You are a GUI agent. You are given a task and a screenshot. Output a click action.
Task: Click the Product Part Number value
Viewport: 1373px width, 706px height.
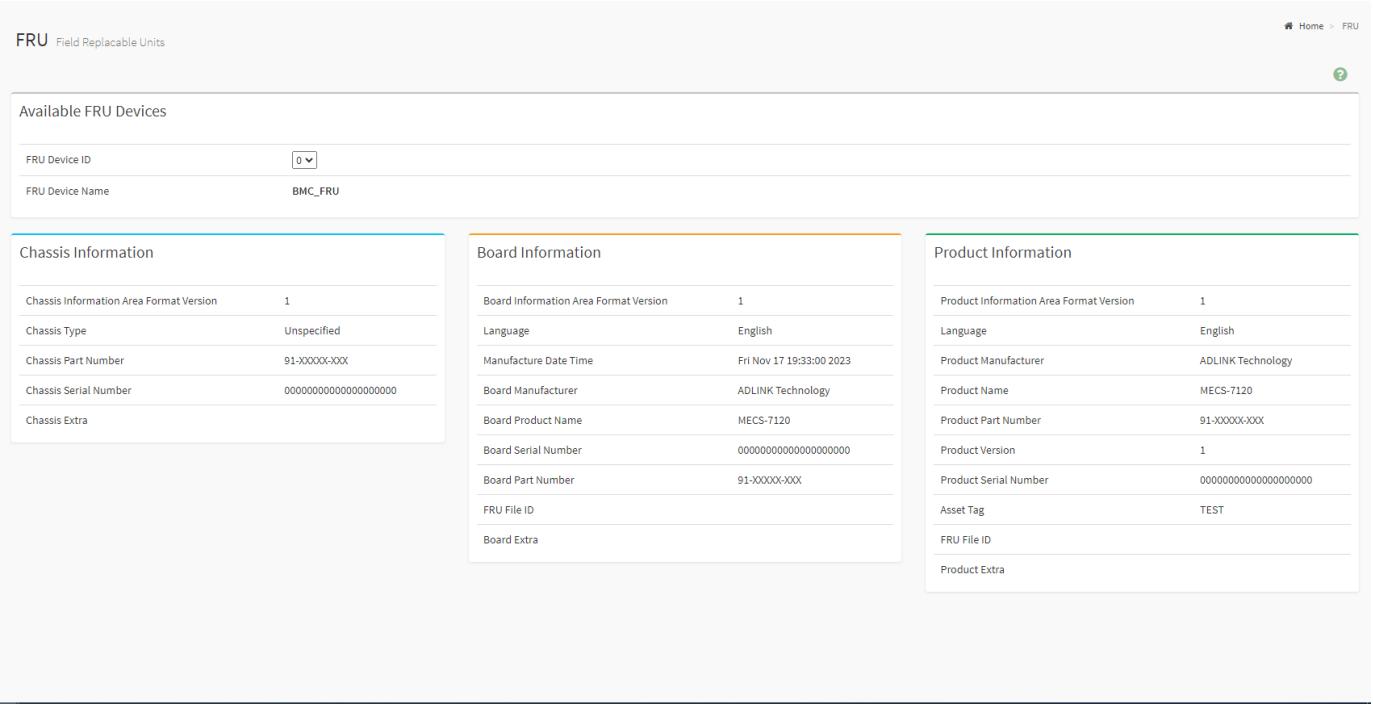[1232, 420]
